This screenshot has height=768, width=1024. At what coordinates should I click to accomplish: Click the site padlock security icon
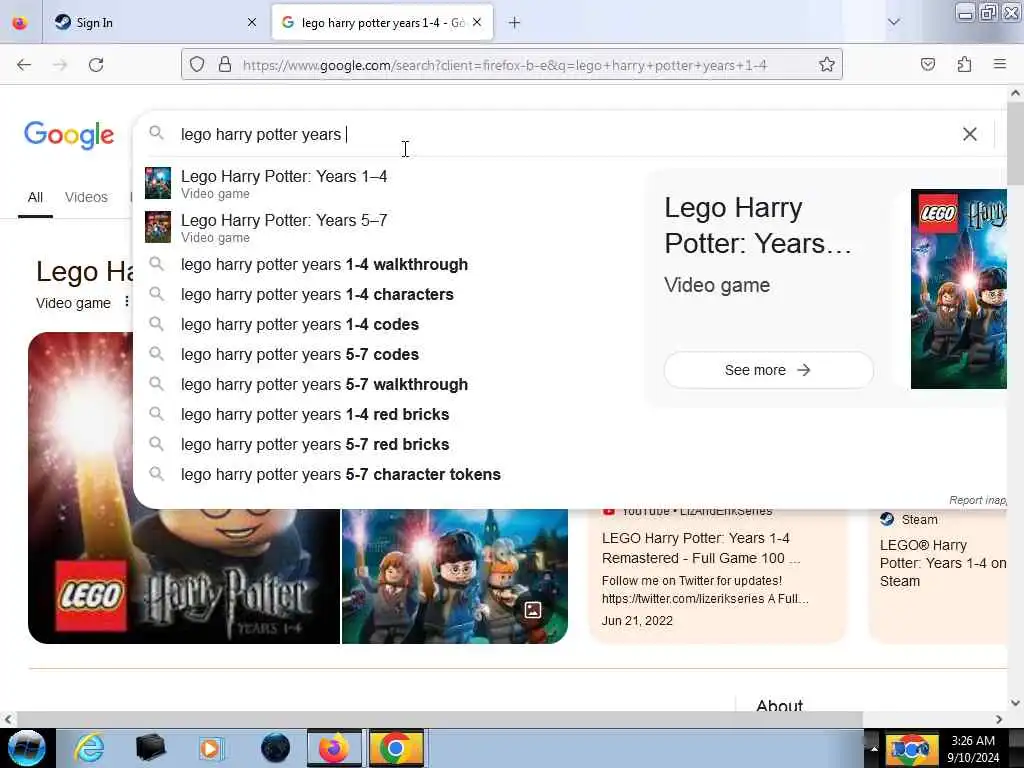pyautogui.click(x=225, y=65)
